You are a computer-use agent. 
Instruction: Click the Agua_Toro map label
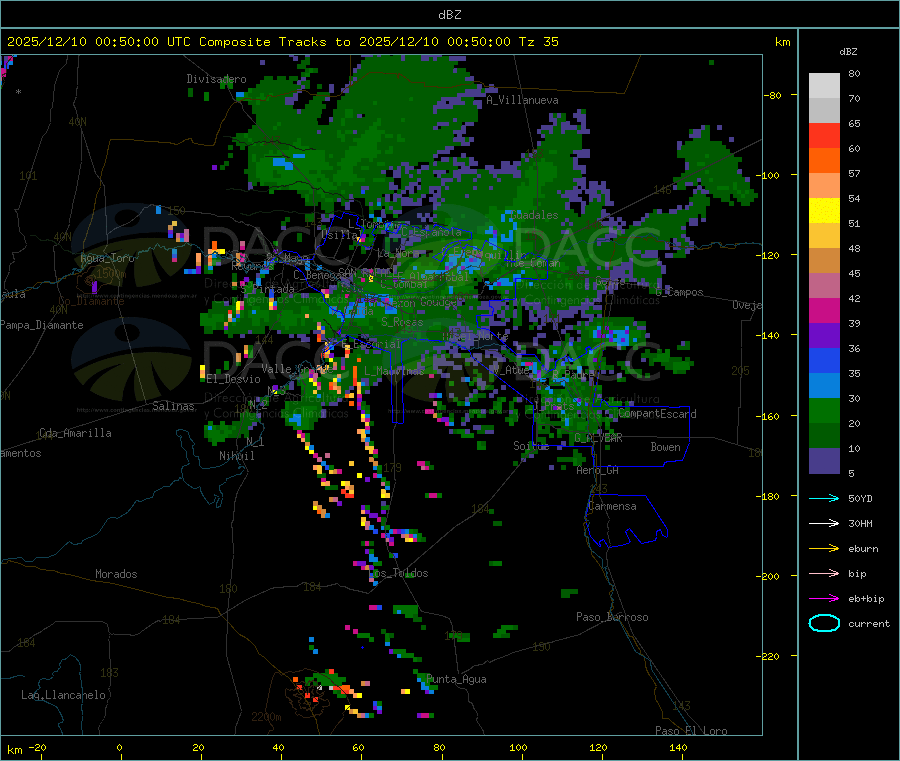(x=107, y=258)
